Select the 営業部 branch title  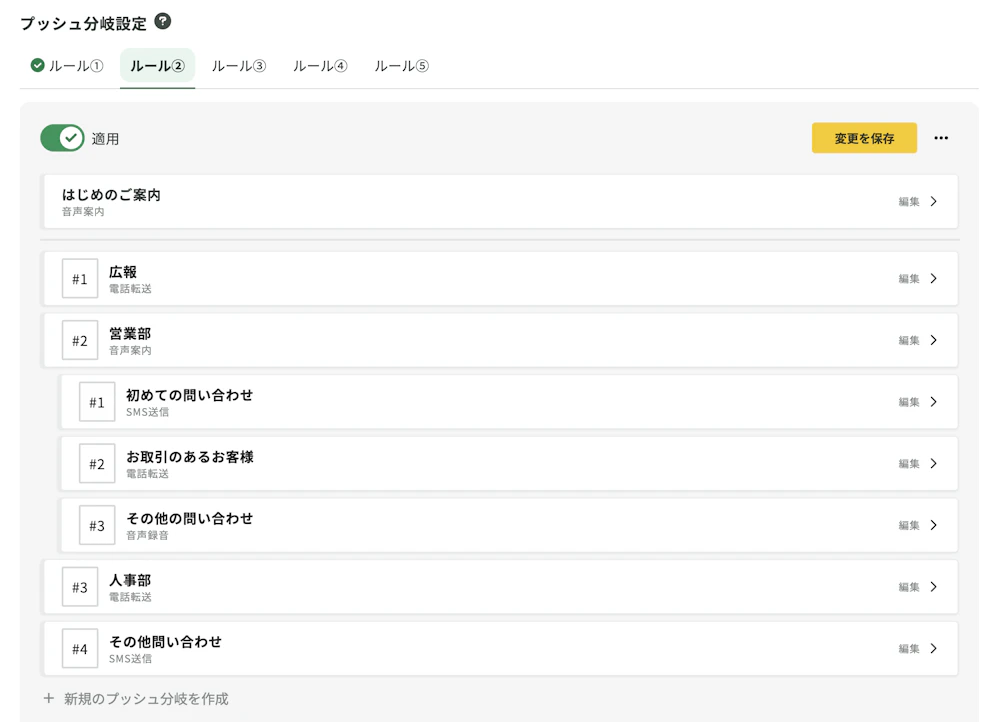[130, 334]
